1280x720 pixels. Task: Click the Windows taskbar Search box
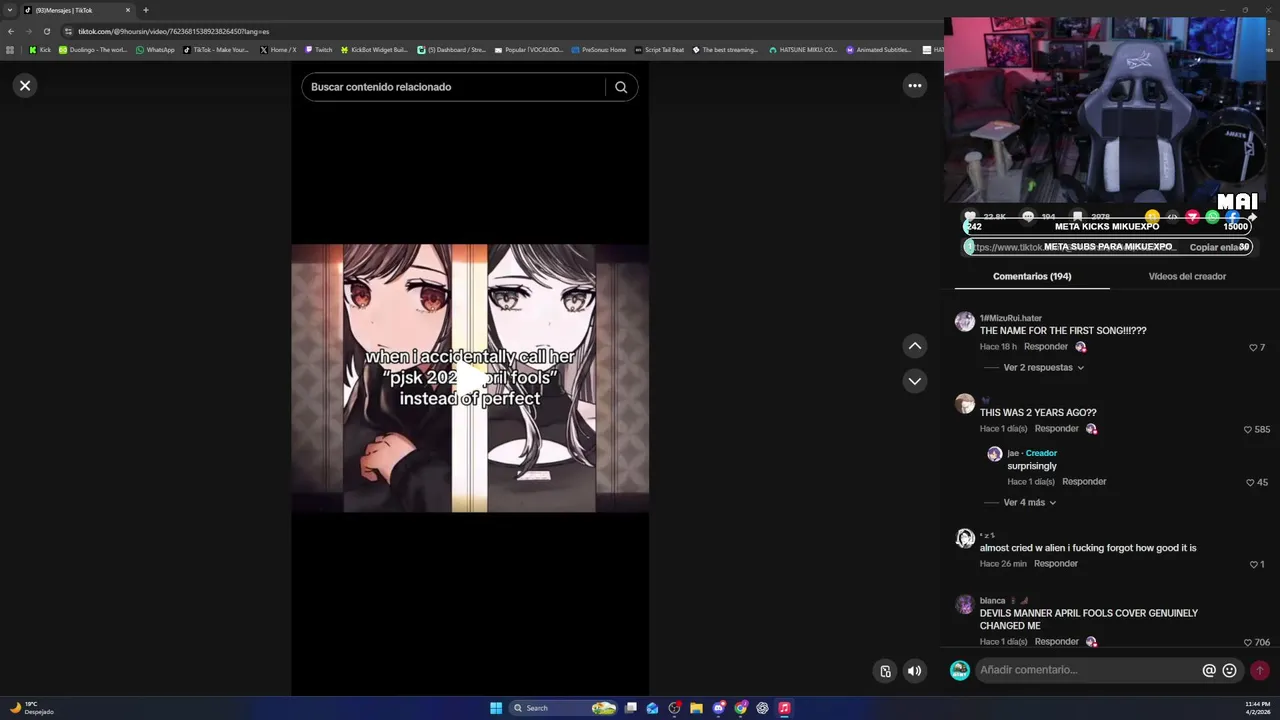(x=564, y=708)
